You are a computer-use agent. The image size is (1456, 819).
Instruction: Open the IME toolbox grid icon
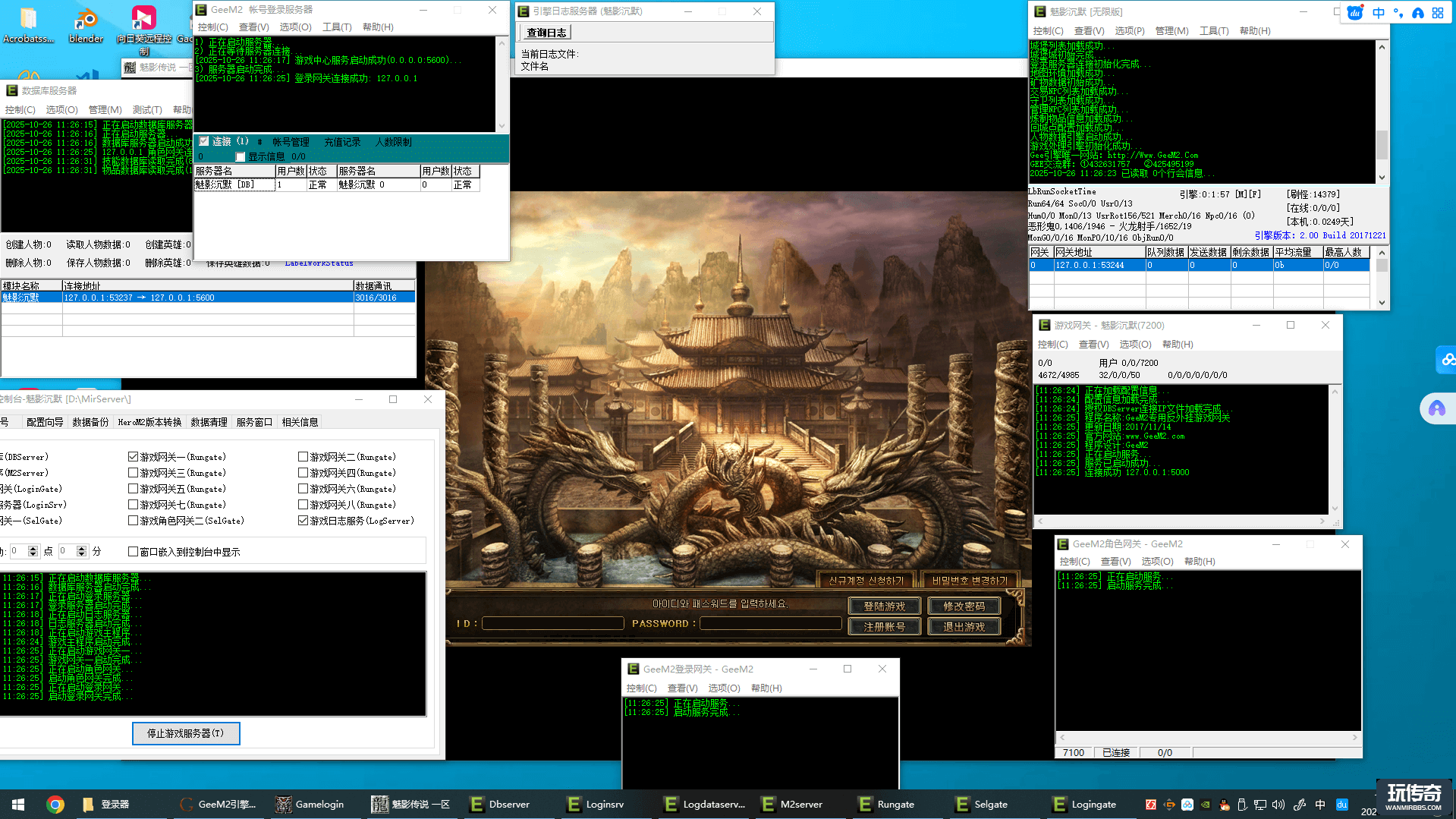coord(1438,13)
